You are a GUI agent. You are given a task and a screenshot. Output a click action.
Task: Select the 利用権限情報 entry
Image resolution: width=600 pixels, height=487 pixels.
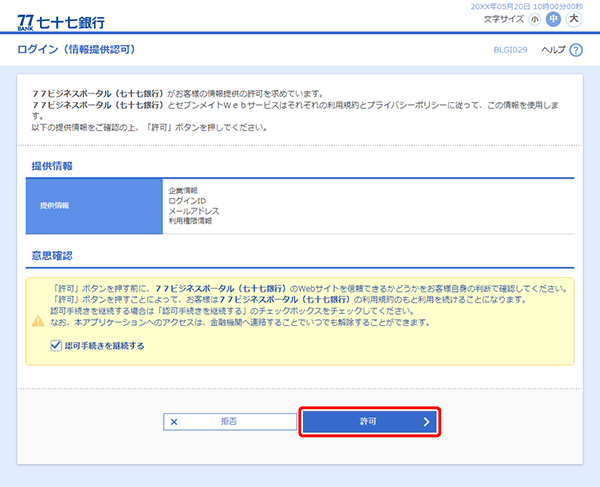coord(190,221)
